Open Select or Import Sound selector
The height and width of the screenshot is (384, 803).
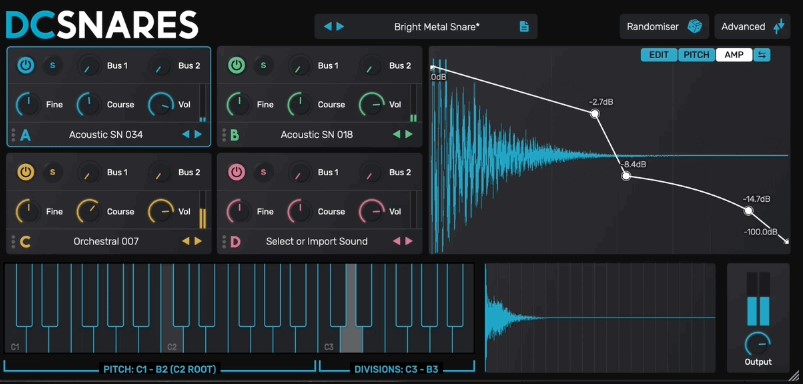[x=316, y=241]
